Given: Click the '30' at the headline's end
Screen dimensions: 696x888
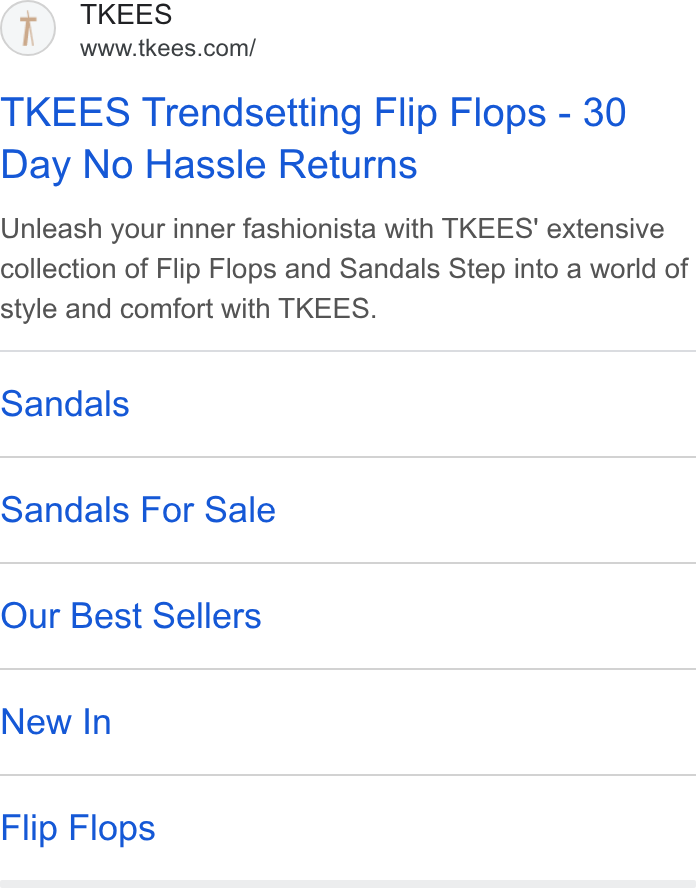Looking at the screenshot, I should coord(605,113).
